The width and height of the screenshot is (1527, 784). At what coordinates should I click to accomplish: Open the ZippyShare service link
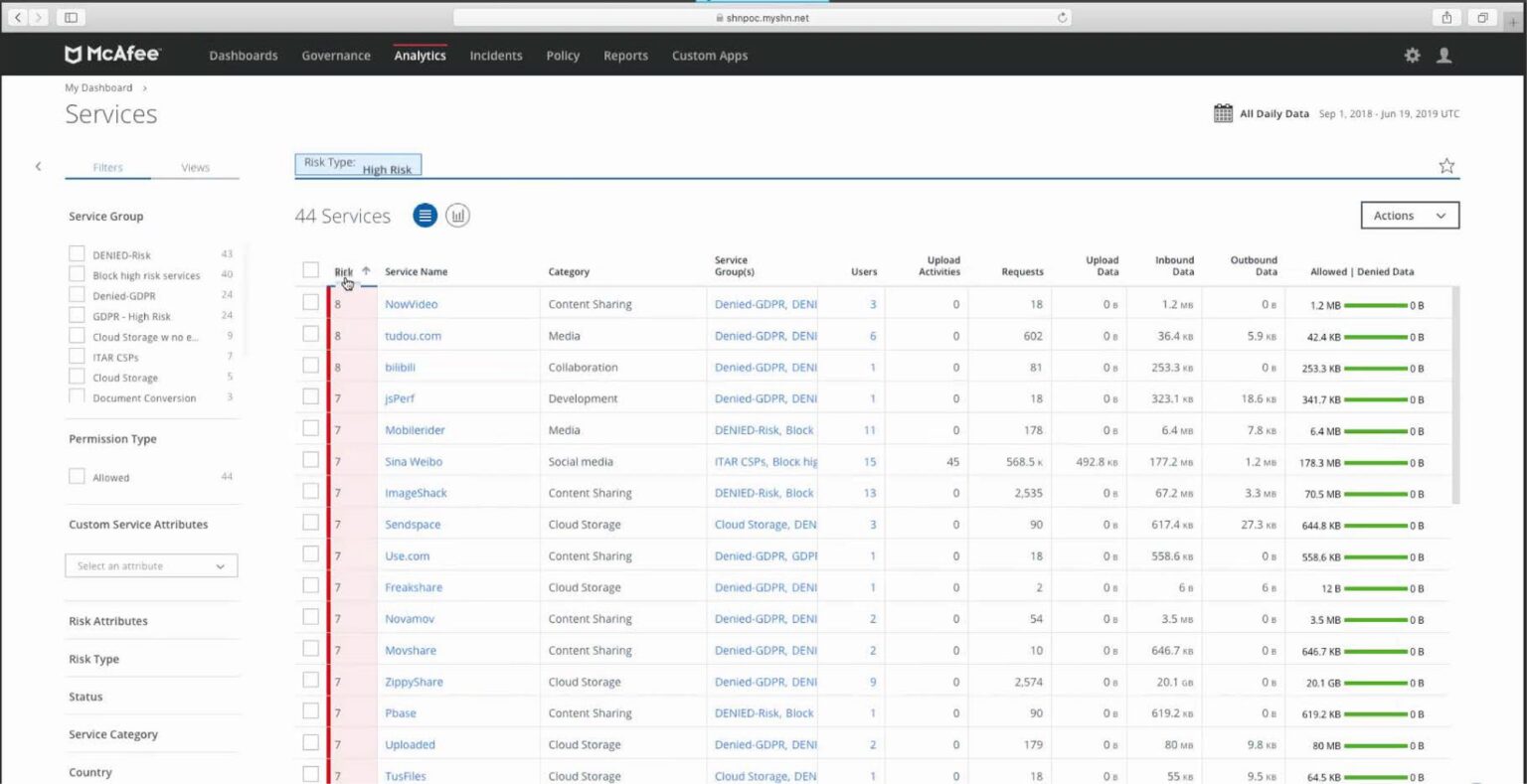click(414, 682)
